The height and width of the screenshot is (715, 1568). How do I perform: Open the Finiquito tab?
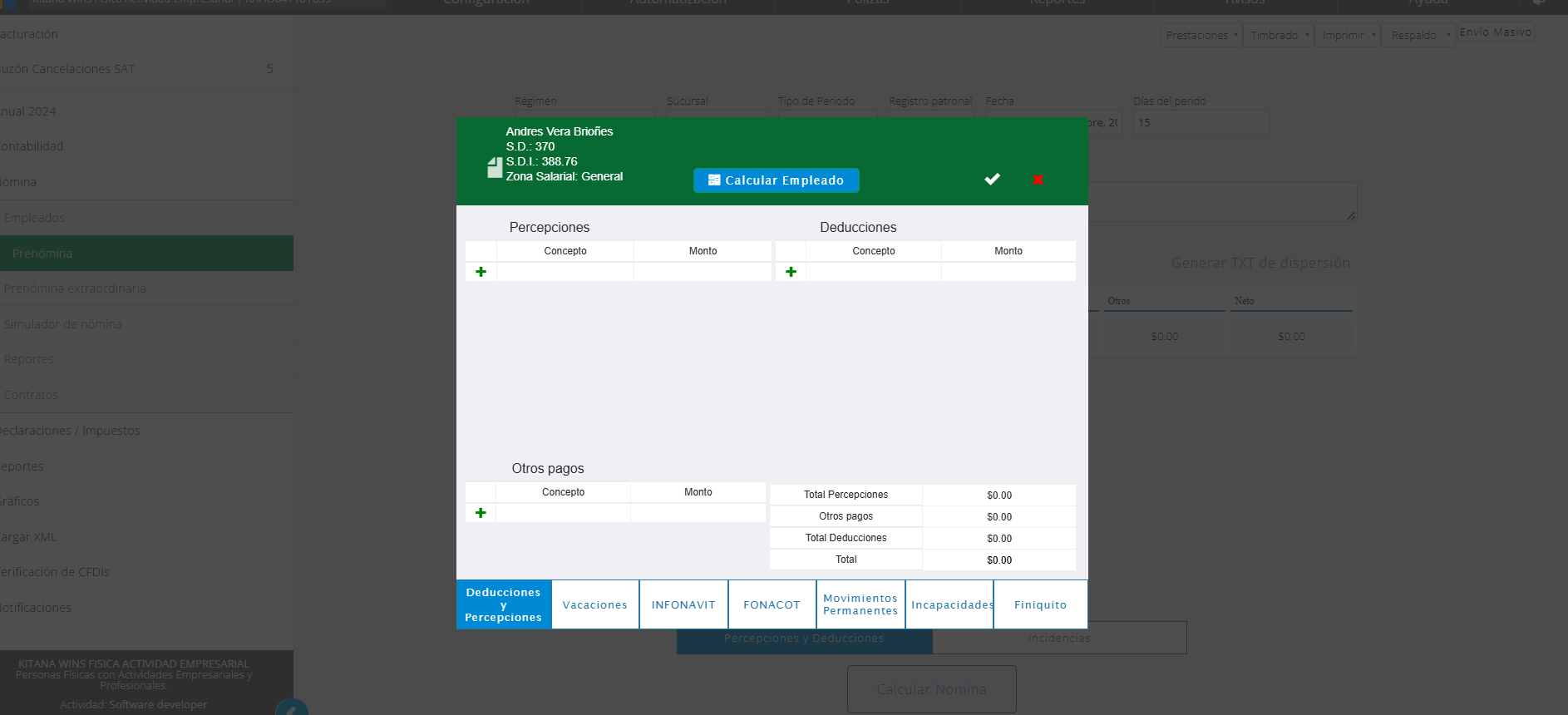point(1040,604)
